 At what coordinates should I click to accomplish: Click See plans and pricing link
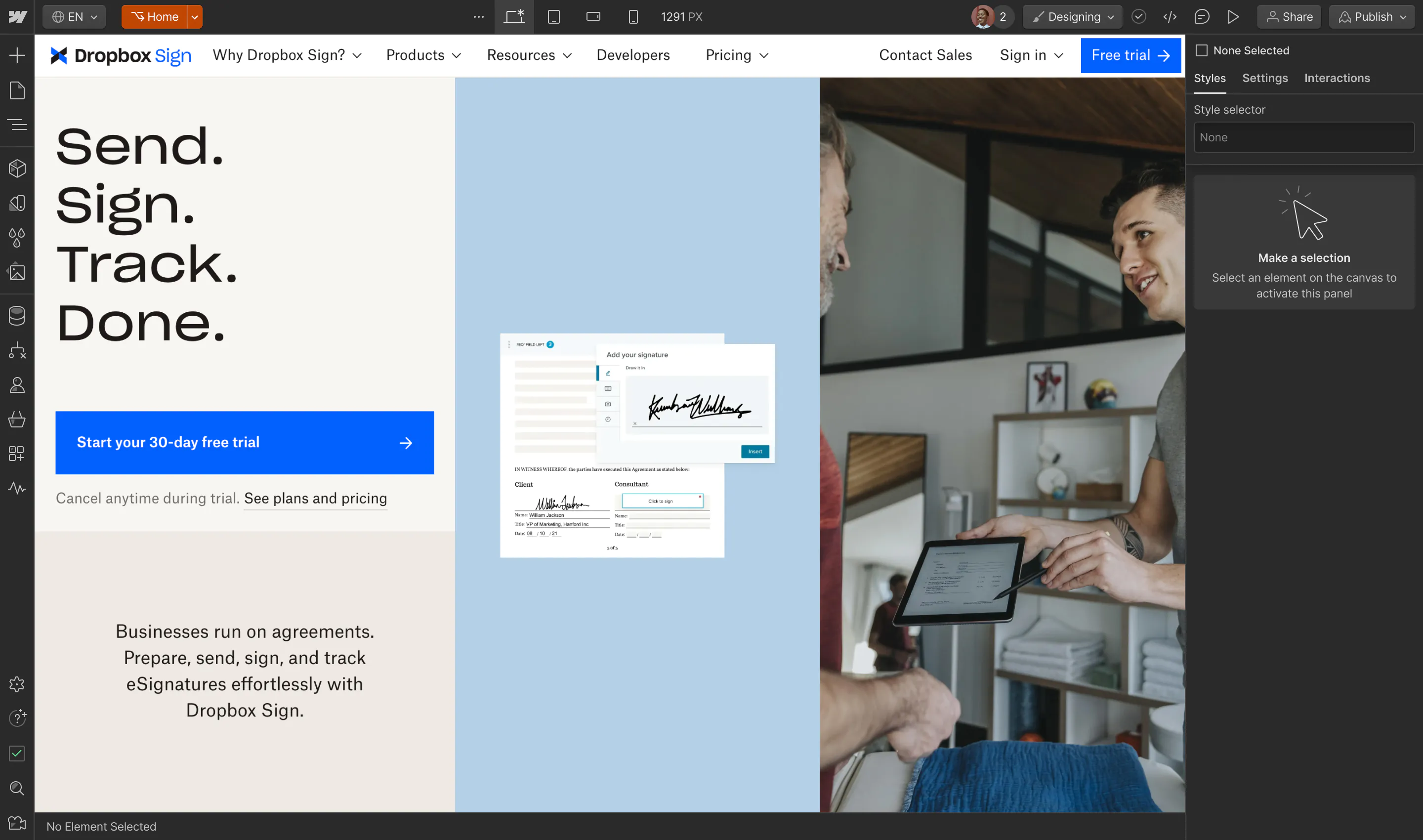pyautogui.click(x=315, y=498)
